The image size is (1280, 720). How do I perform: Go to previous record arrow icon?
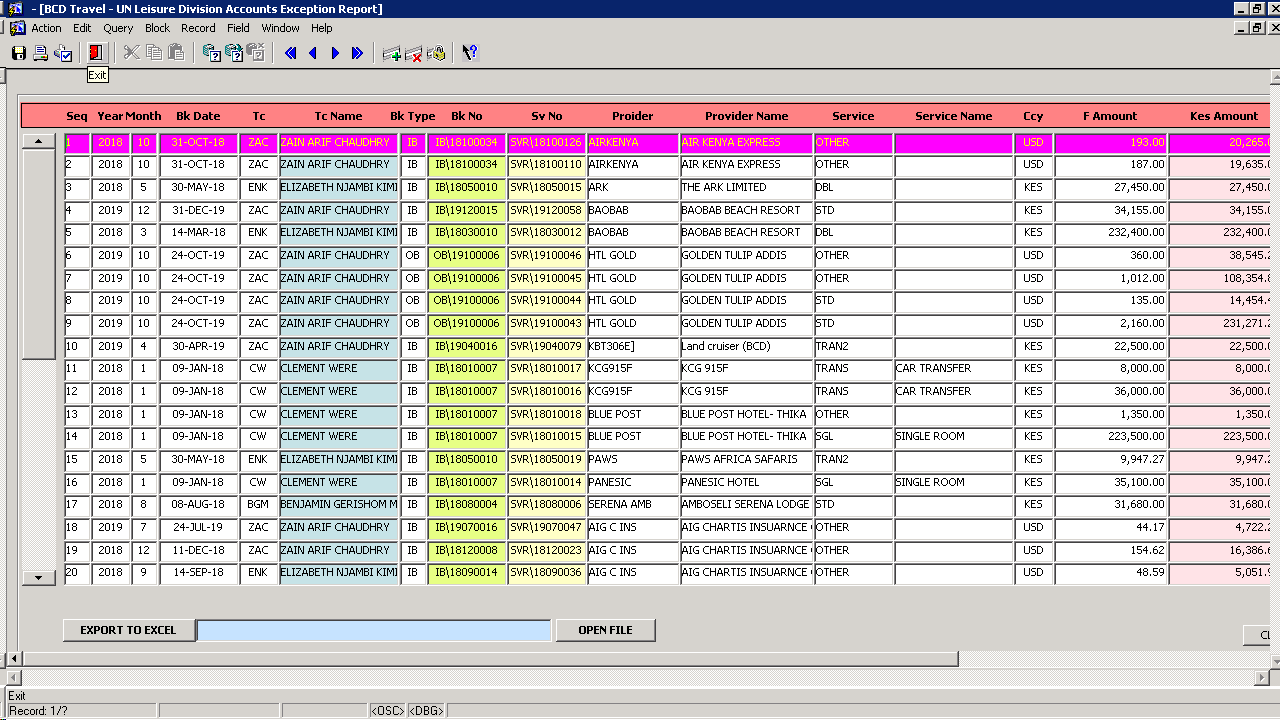(x=313, y=53)
